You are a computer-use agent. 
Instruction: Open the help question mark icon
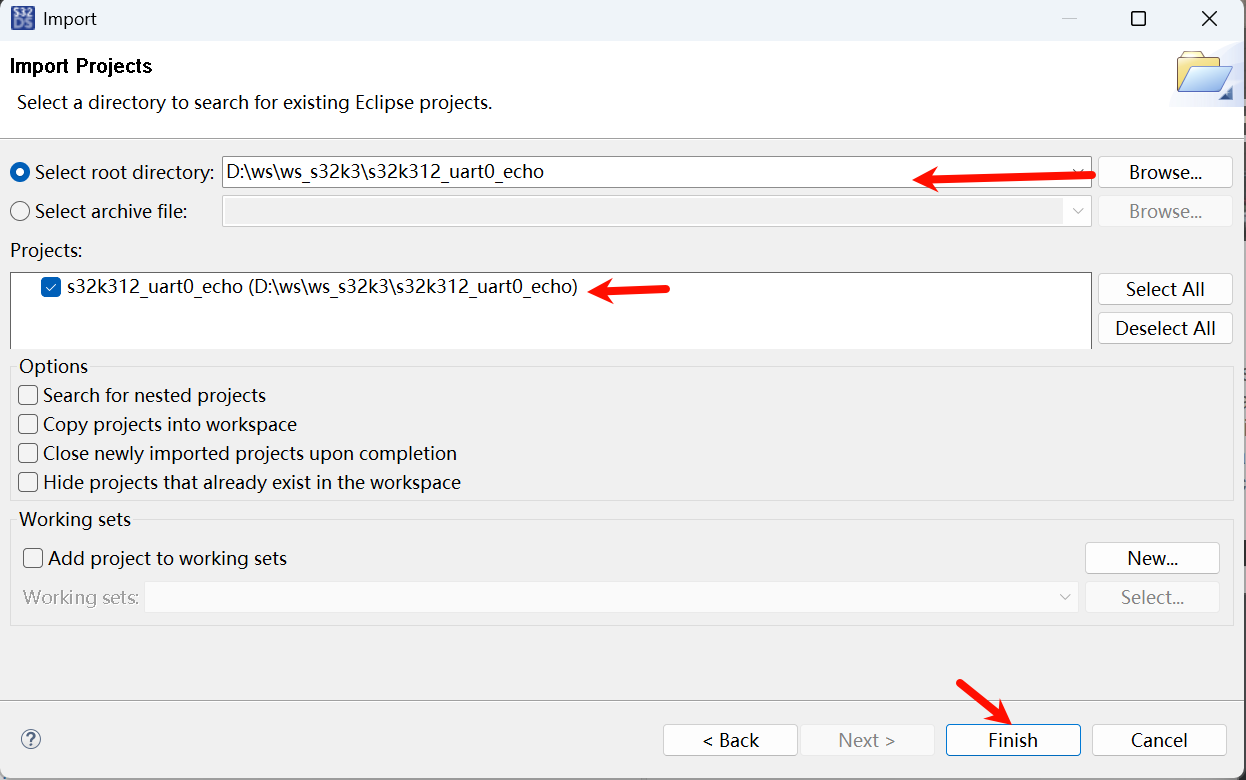[31, 739]
